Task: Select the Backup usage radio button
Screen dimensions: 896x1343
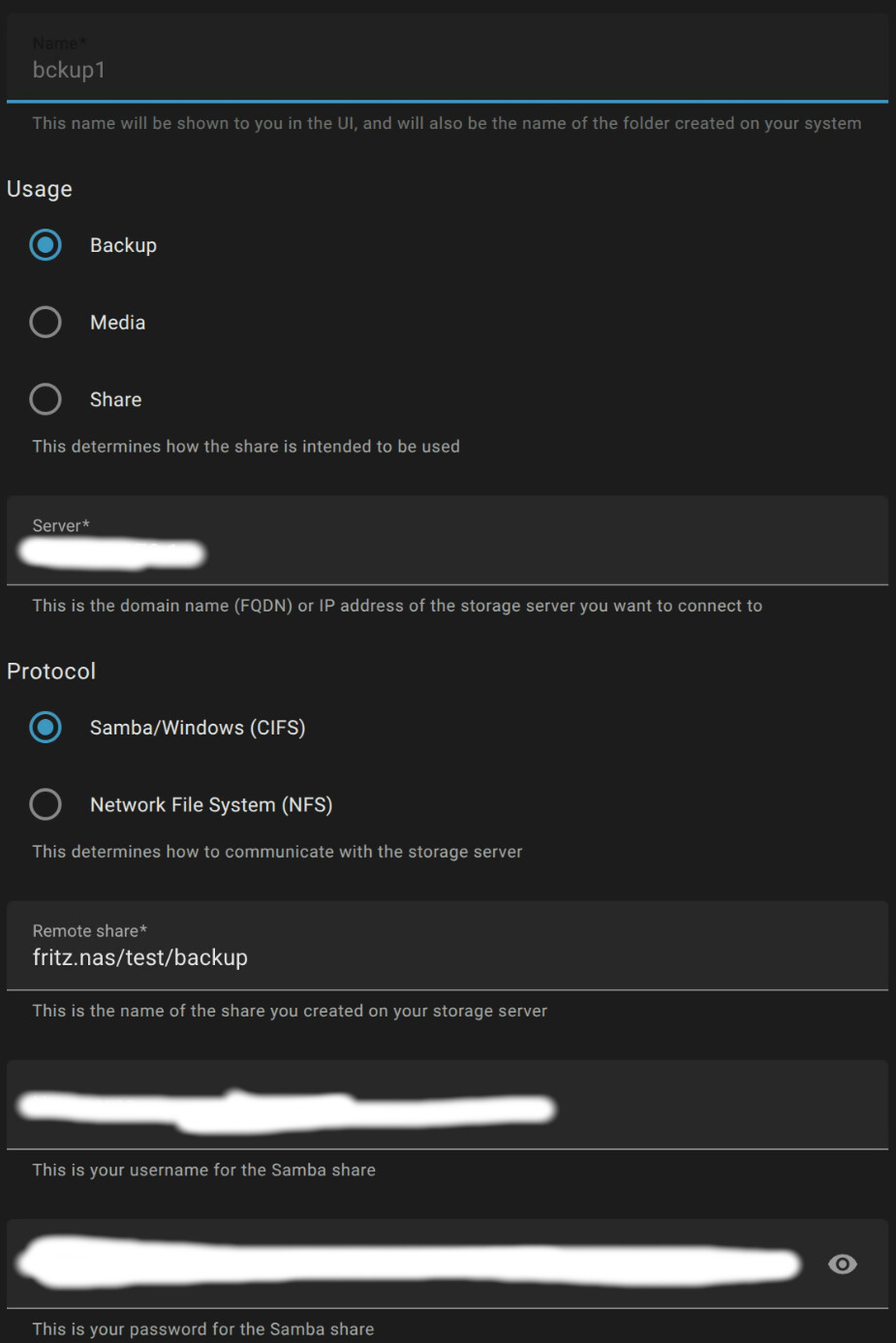Action: click(46, 245)
